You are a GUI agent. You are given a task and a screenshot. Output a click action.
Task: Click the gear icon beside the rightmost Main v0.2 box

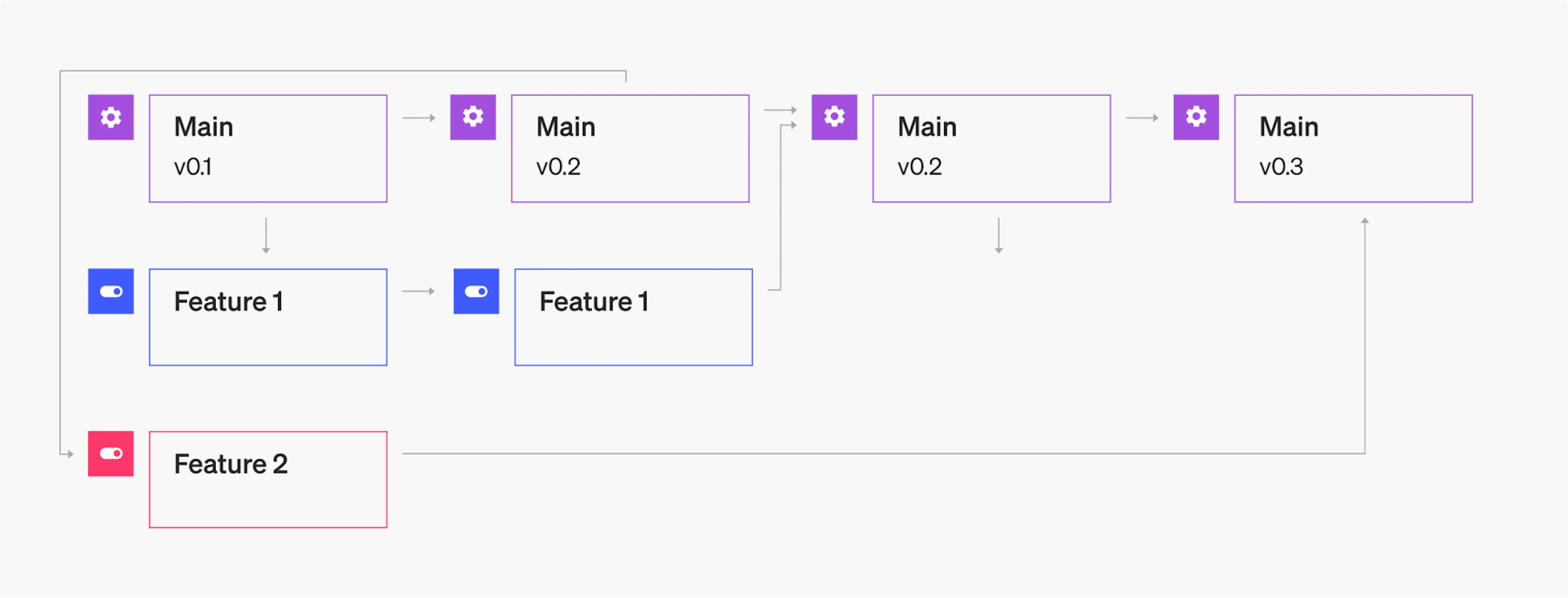[x=834, y=118]
